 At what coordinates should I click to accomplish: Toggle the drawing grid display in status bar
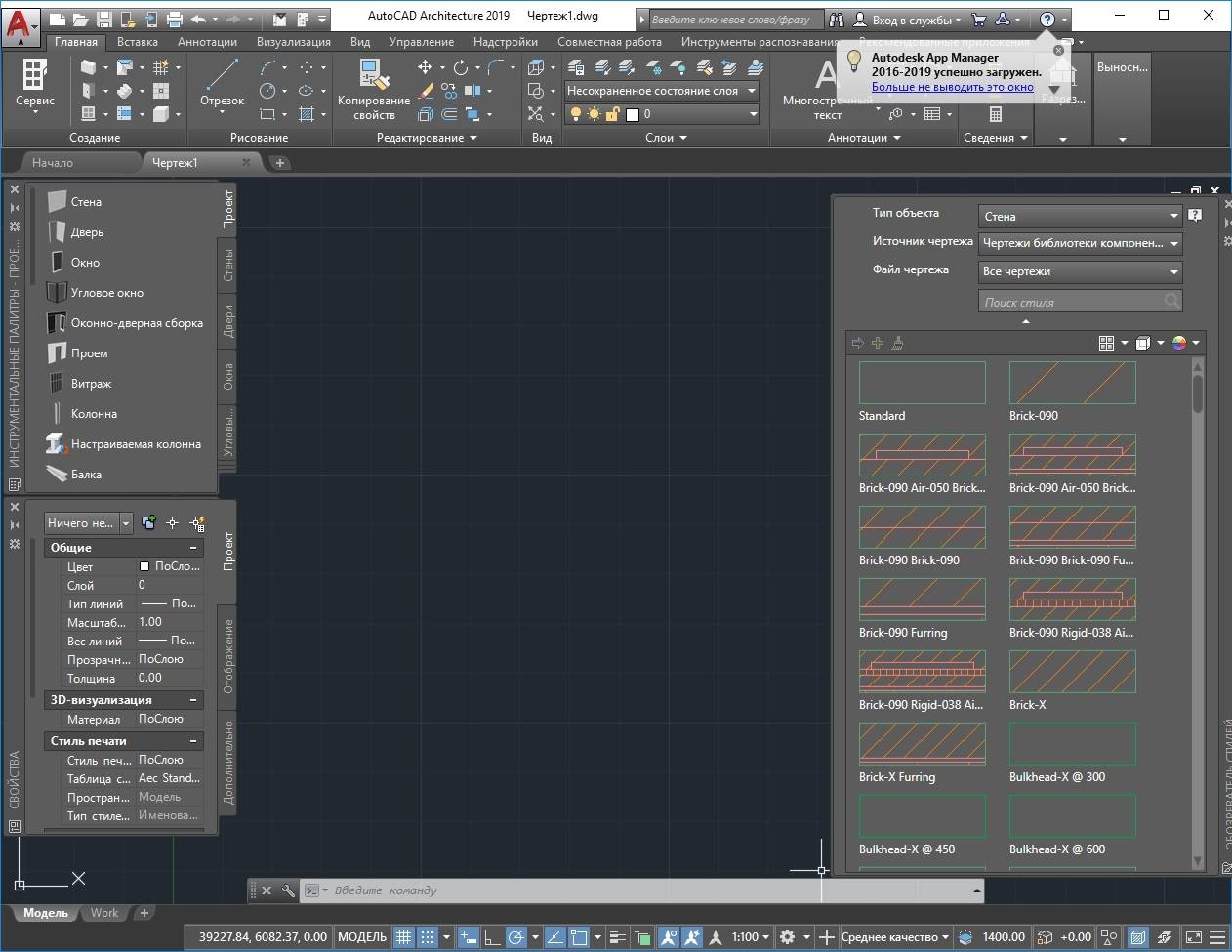tap(403, 937)
